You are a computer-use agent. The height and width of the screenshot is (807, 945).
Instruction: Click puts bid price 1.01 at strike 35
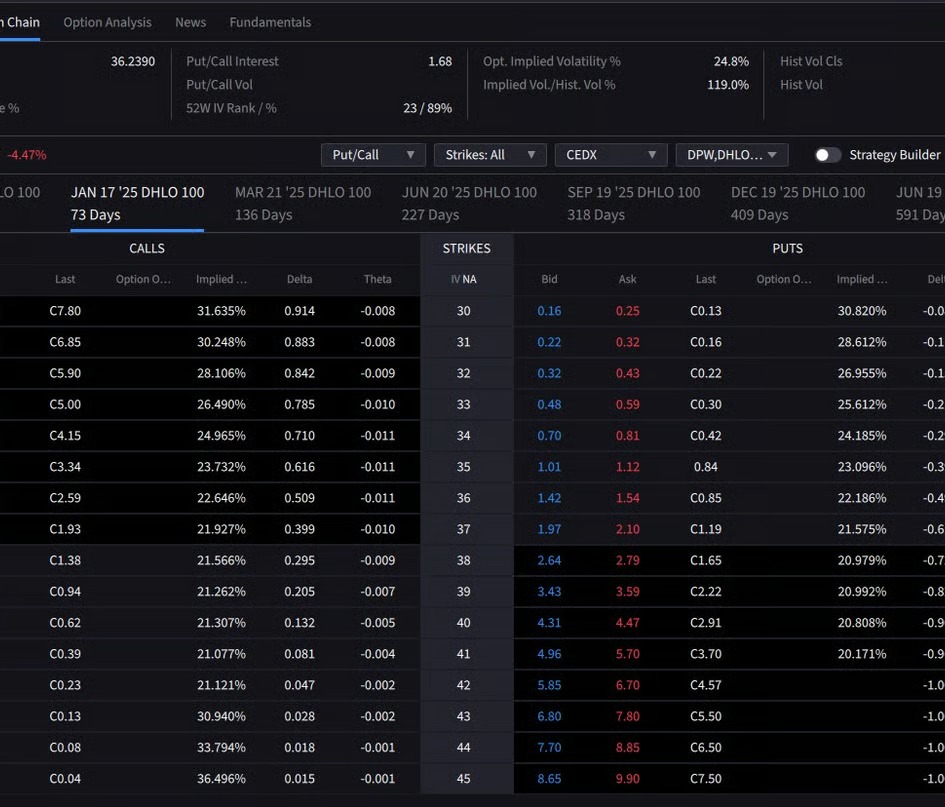click(549, 467)
